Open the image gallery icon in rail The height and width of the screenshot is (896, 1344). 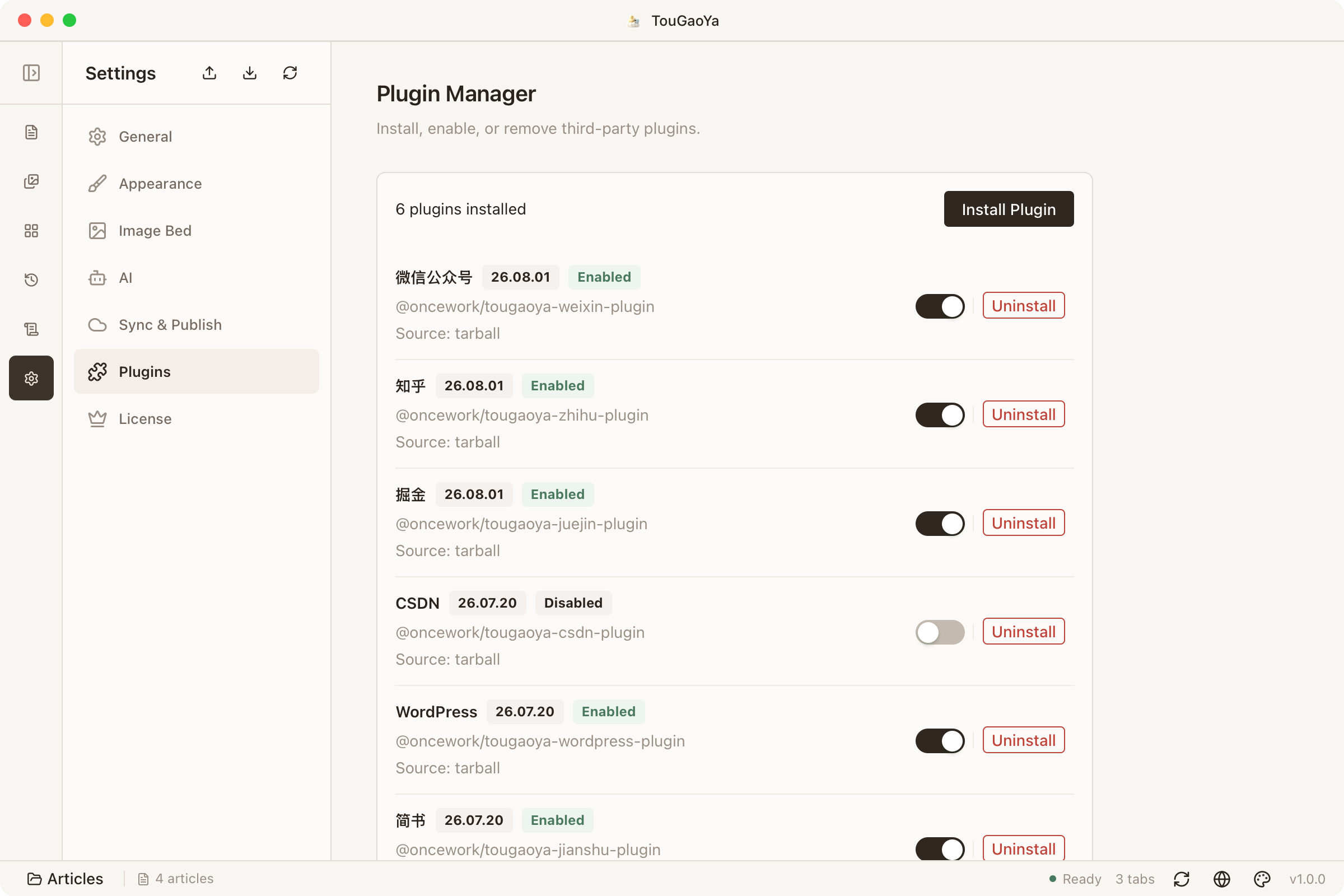tap(31, 181)
